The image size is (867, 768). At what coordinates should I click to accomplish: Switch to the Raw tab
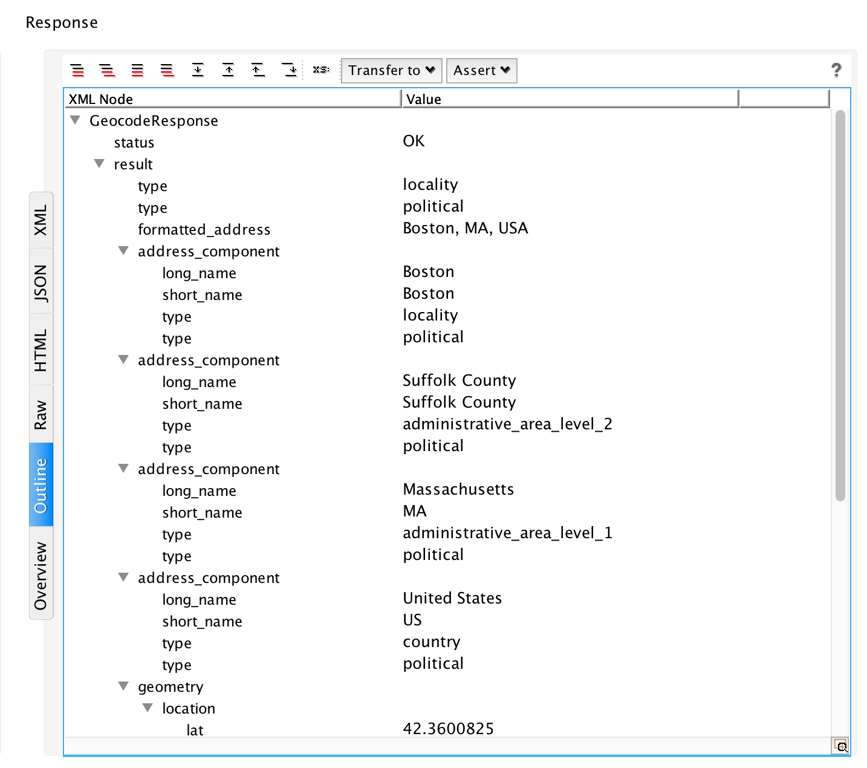click(41, 415)
